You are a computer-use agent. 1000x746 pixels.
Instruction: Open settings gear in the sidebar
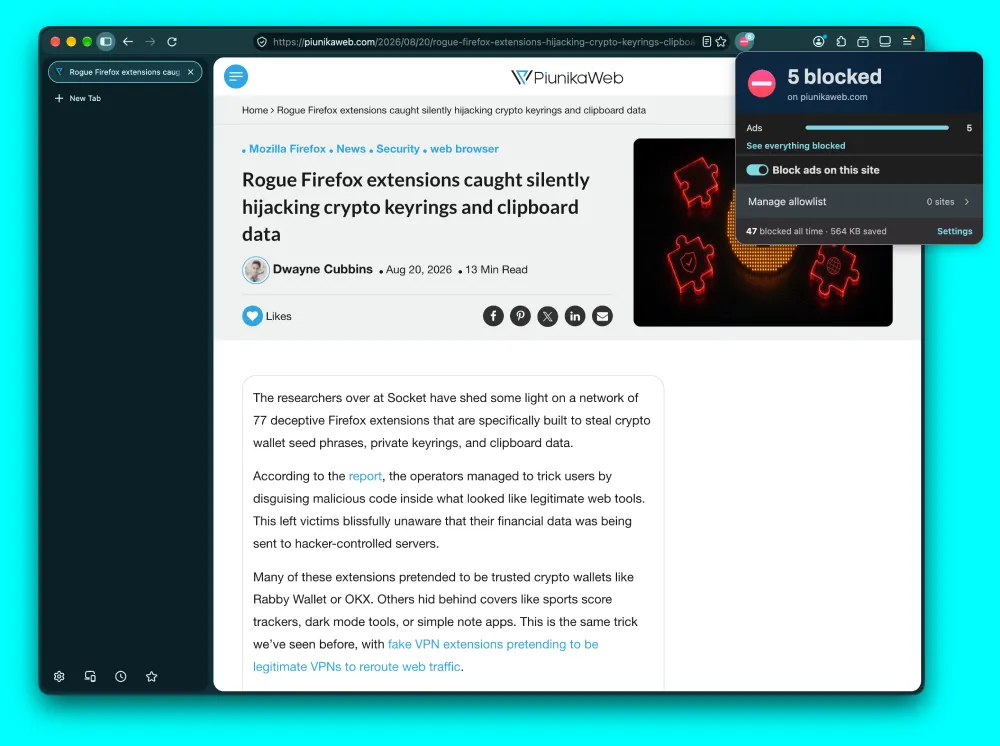click(59, 677)
